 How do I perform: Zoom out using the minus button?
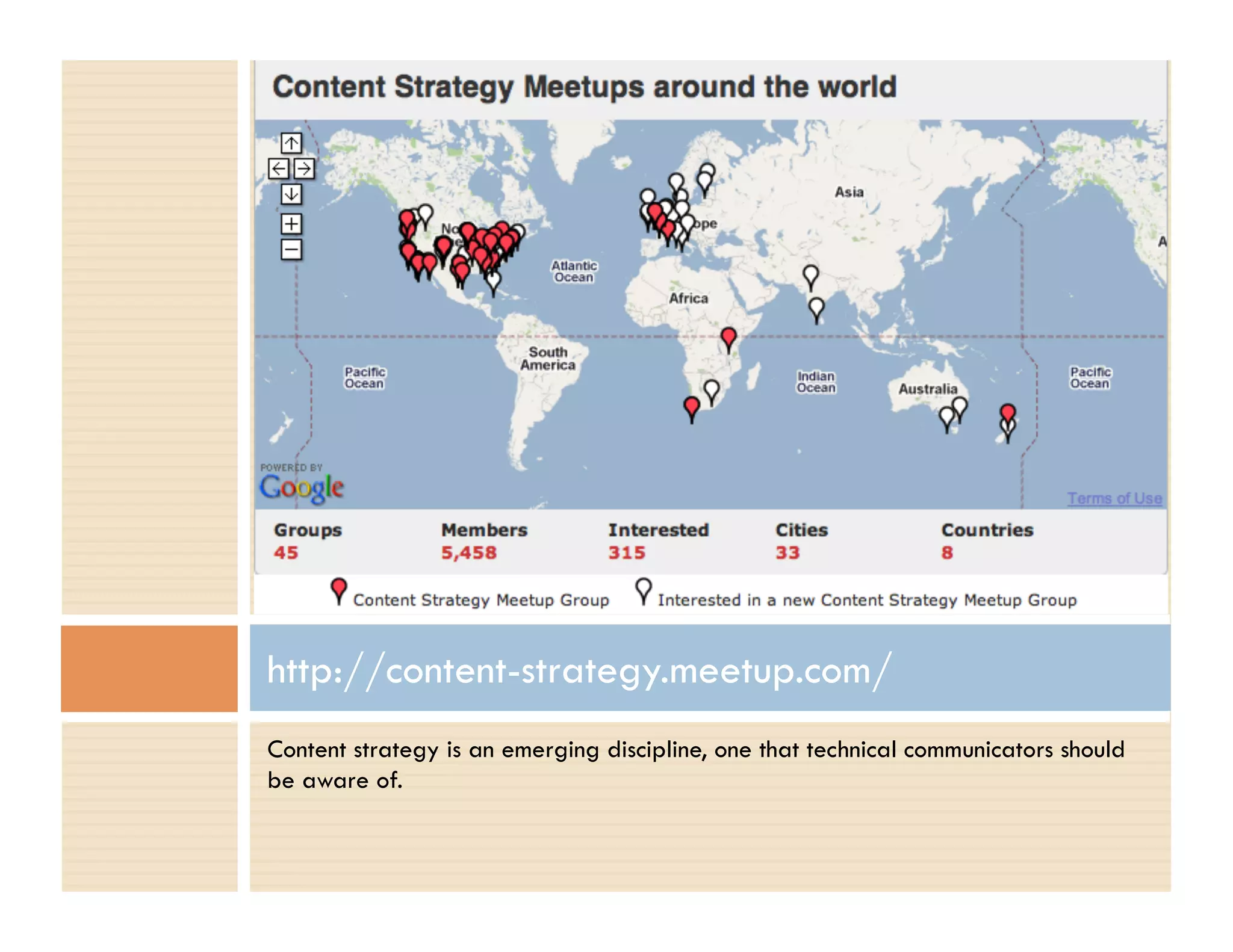coord(291,249)
